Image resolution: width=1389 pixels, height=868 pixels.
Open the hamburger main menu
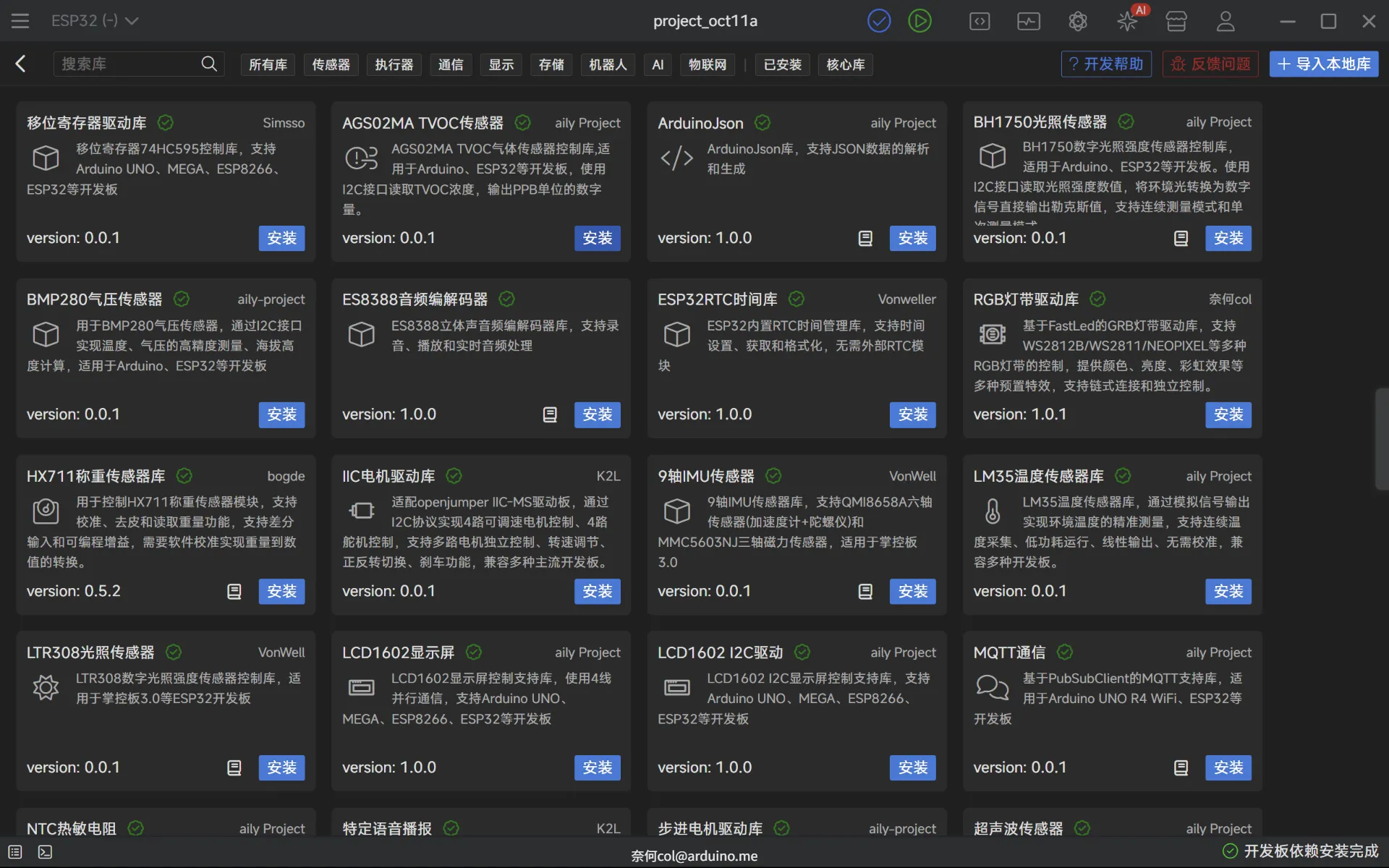20,21
